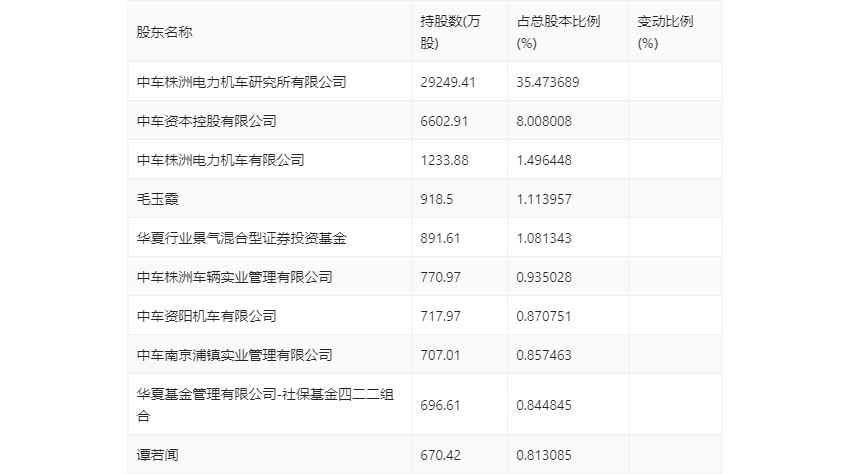Image resolution: width=850 pixels, height=474 pixels.
Task: Click the holding value 770.97
Action: pos(440,277)
